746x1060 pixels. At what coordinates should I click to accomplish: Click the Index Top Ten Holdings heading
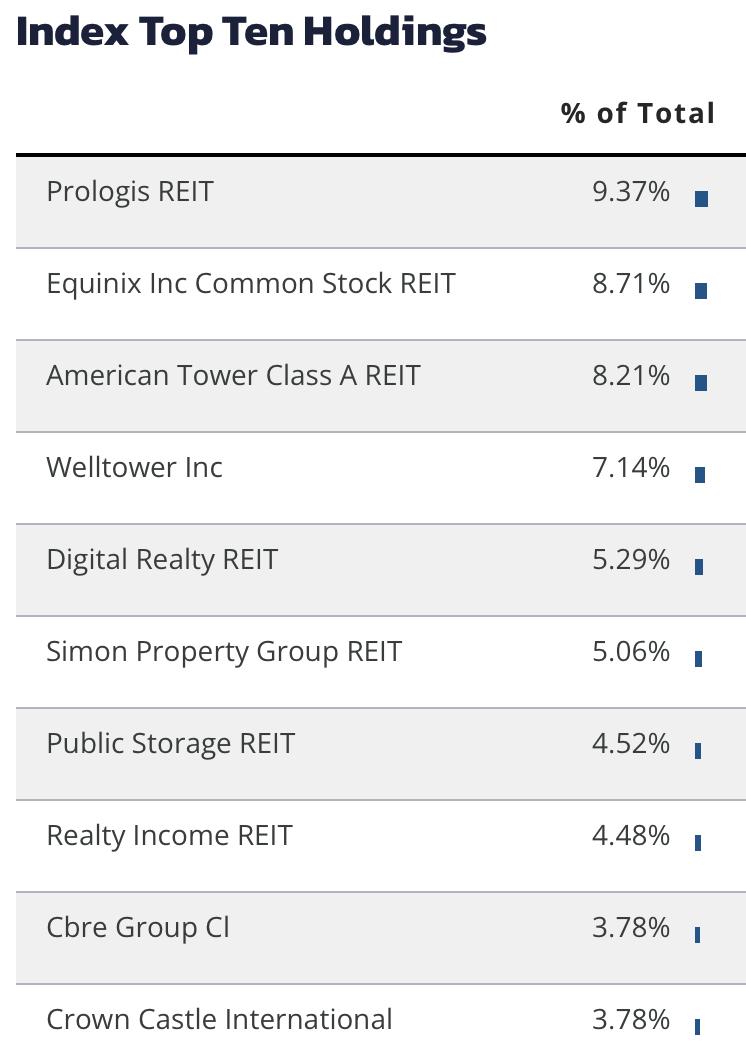(251, 32)
